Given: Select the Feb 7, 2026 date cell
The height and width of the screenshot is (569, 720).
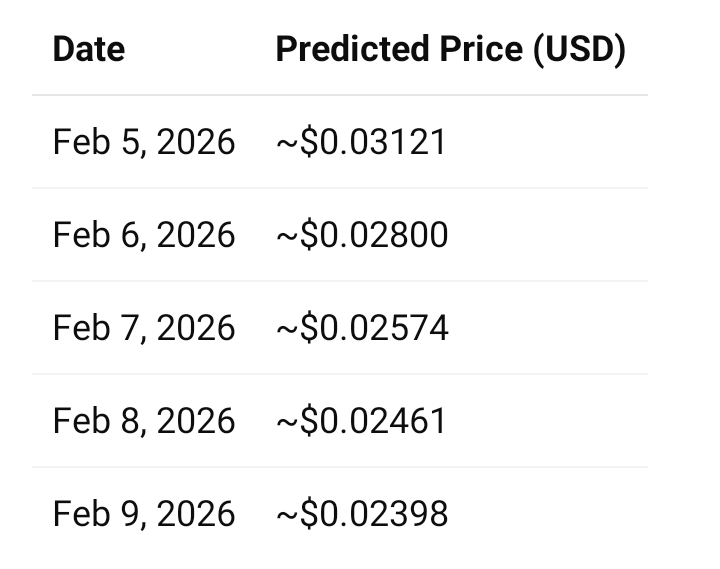Looking at the screenshot, I should pyautogui.click(x=144, y=328).
